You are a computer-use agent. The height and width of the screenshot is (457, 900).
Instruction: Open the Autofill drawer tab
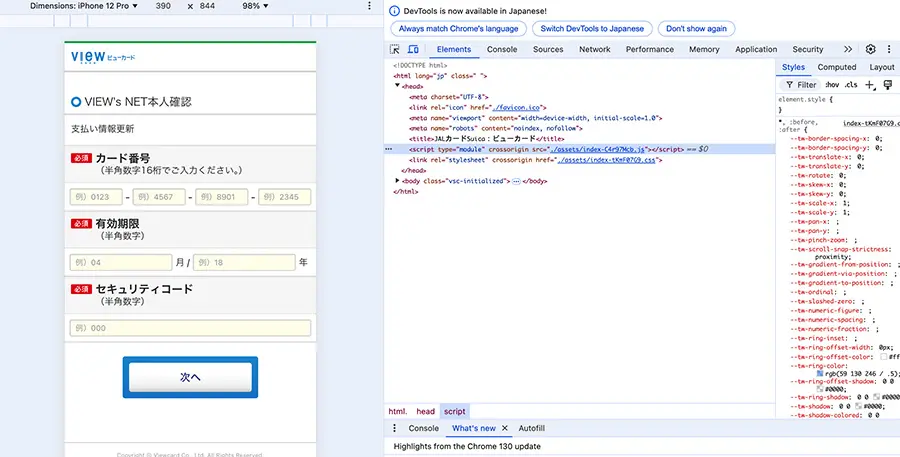pos(532,428)
